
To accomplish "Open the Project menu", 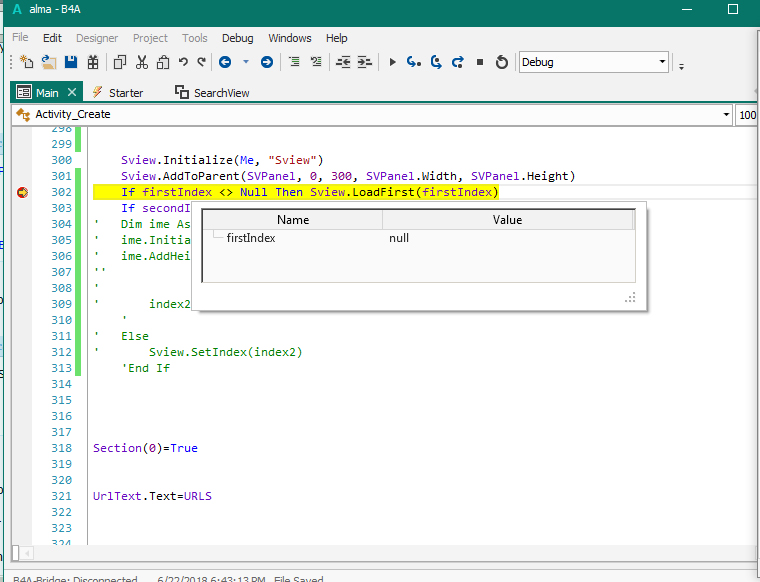I will pos(150,38).
